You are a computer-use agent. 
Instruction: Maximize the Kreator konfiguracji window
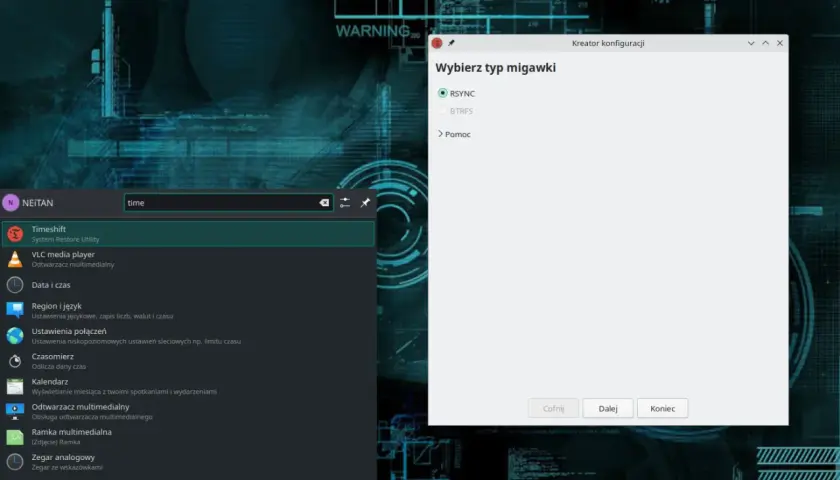tap(766, 43)
